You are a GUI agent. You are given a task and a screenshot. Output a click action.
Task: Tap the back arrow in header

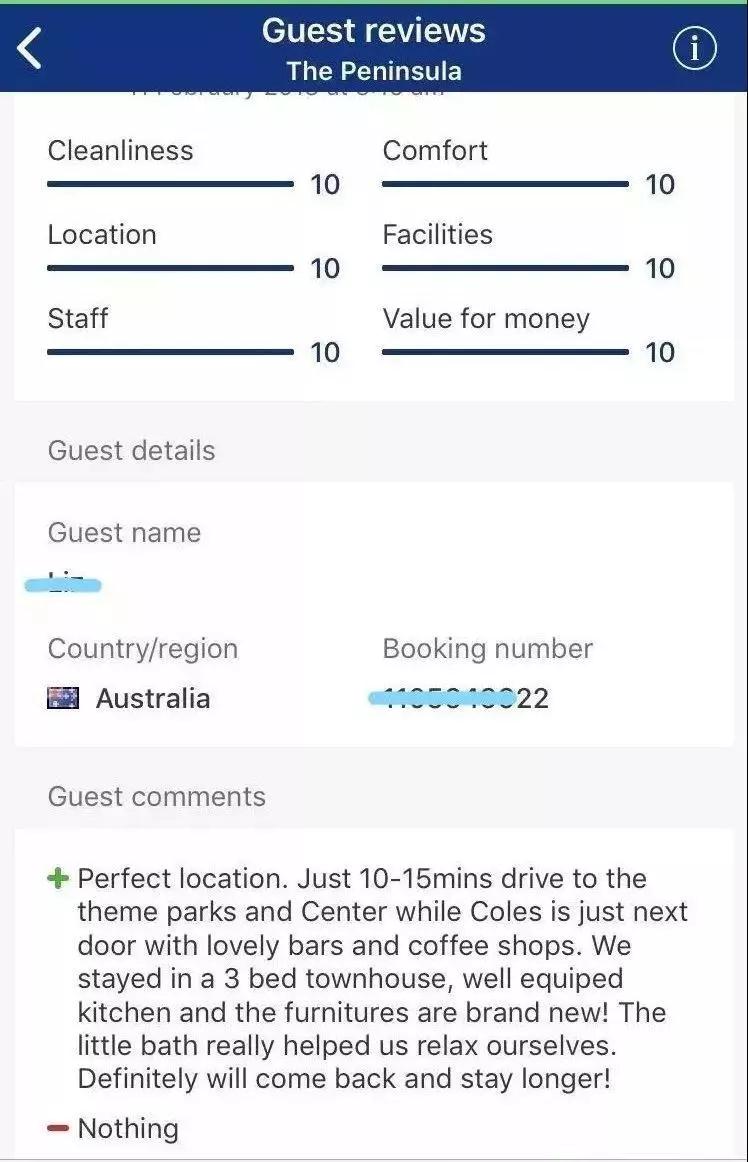30,49
